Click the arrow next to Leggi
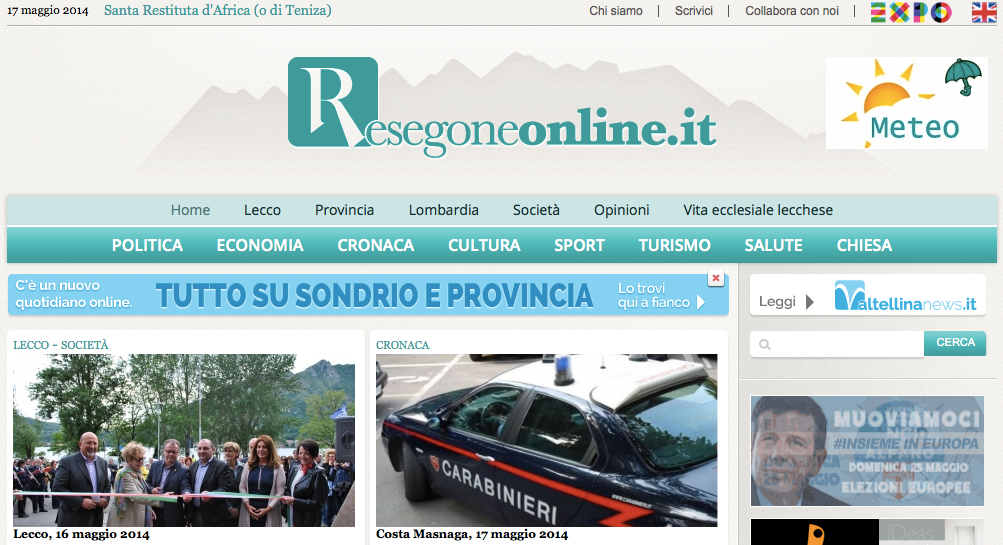The image size is (1003, 545). pyautogui.click(x=810, y=302)
